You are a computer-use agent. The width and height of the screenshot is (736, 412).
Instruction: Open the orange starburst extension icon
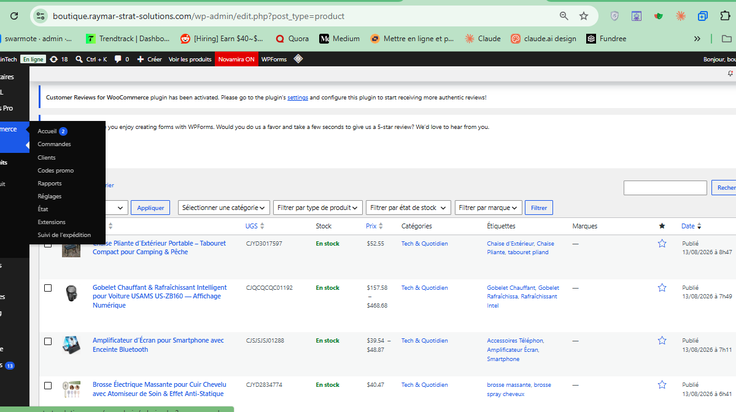[x=681, y=16]
